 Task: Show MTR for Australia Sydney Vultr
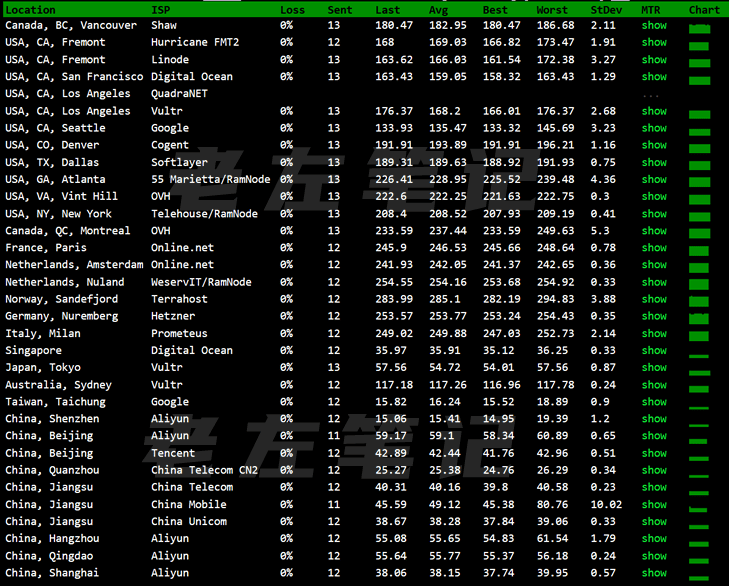654,385
